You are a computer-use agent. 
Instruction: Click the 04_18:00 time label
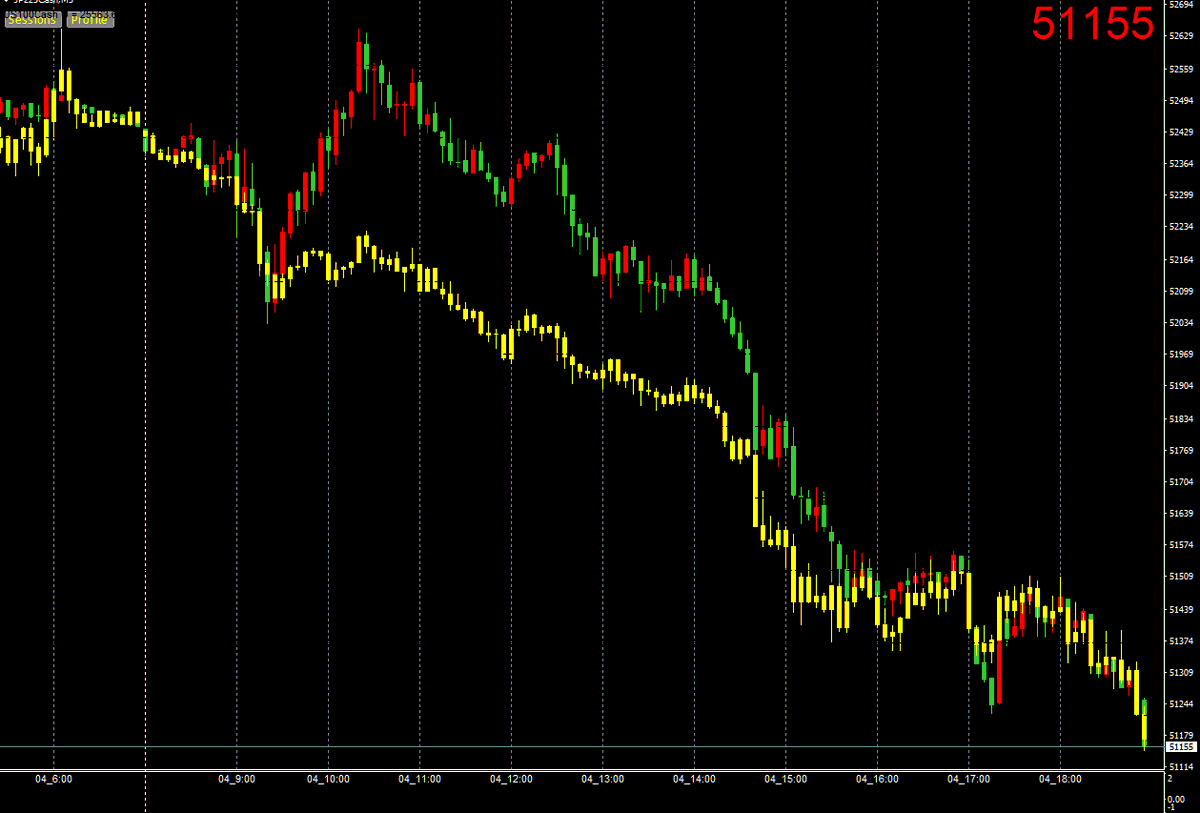(x=1060, y=778)
